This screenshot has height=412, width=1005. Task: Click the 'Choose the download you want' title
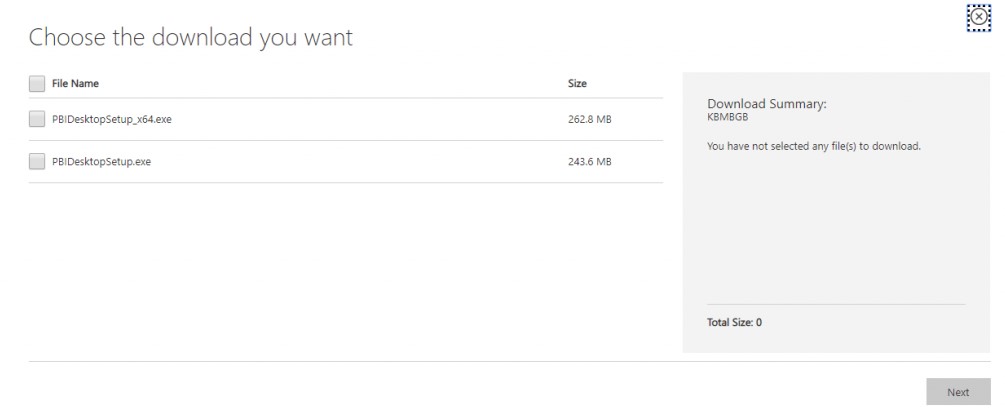click(191, 39)
